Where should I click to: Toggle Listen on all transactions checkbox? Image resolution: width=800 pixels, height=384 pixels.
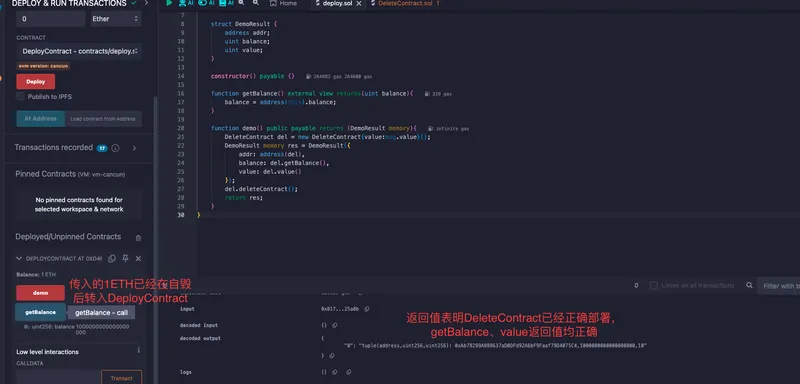coord(653,286)
